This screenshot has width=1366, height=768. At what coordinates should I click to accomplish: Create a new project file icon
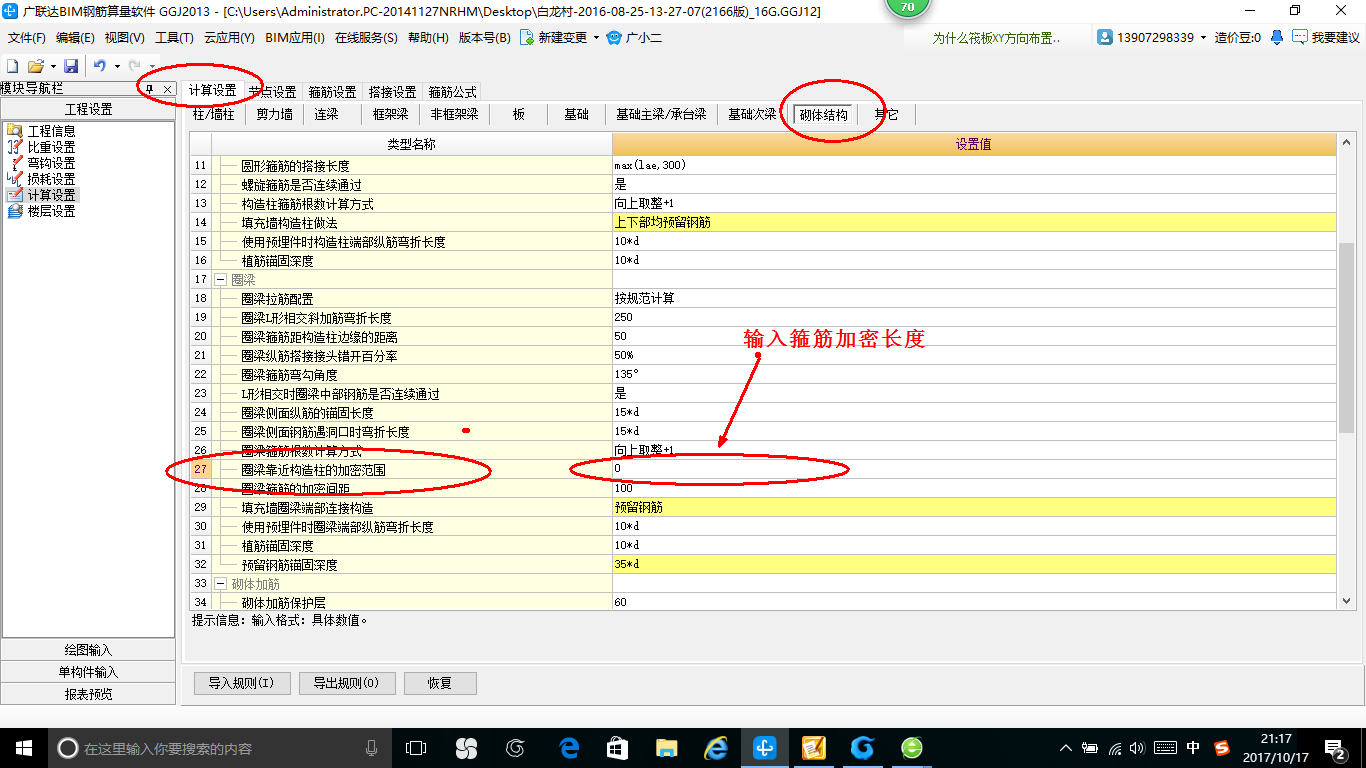(13, 66)
